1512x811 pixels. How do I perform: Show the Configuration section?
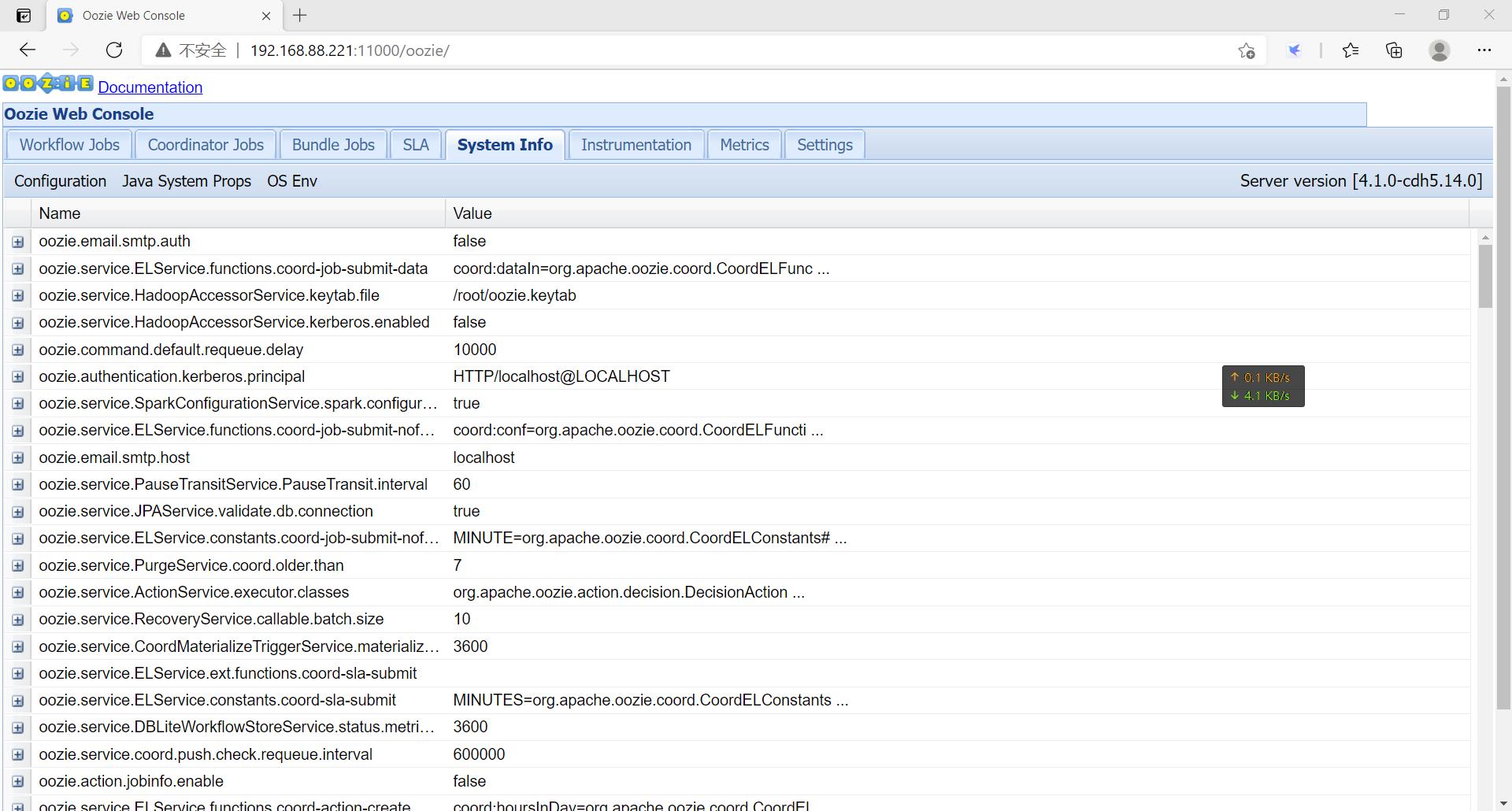point(60,181)
